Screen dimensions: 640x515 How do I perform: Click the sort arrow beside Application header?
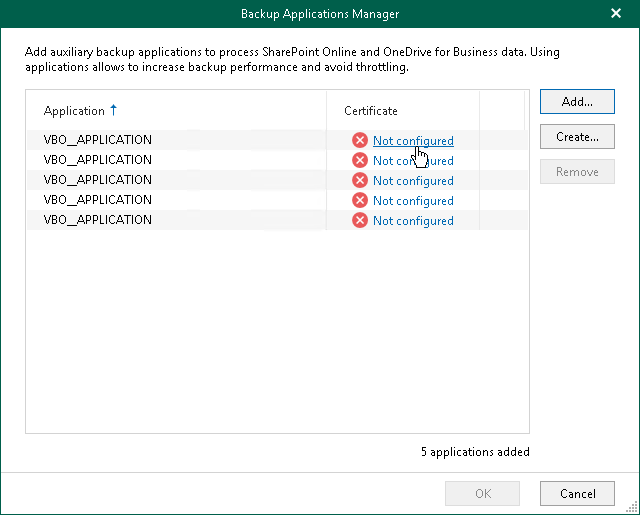113,110
